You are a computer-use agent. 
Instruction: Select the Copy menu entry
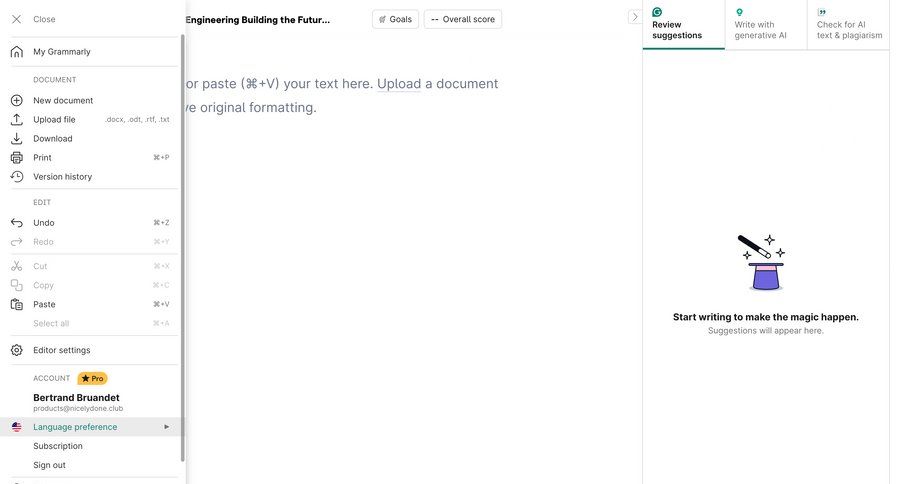point(92,285)
